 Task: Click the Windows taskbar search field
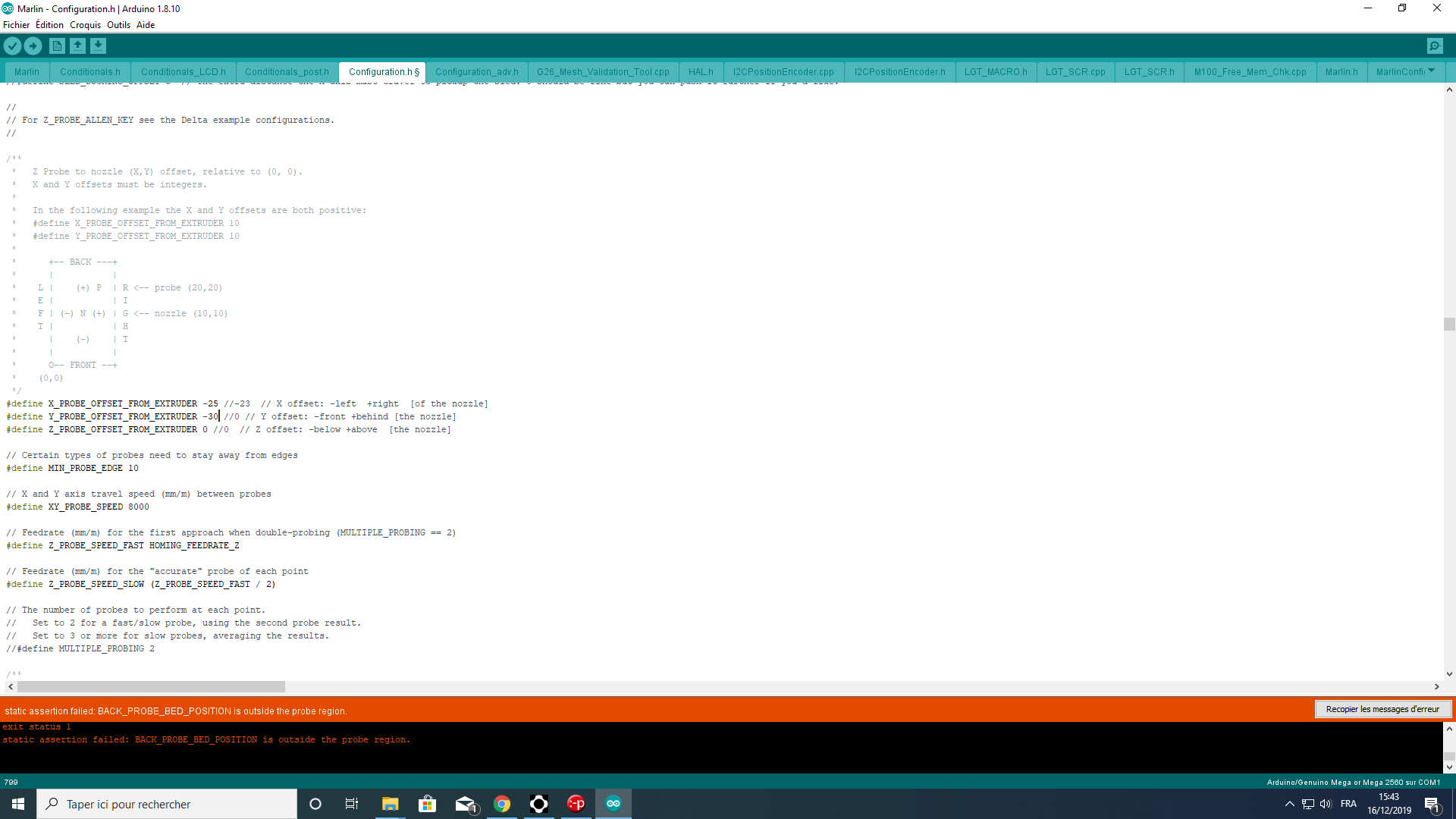click(x=167, y=804)
